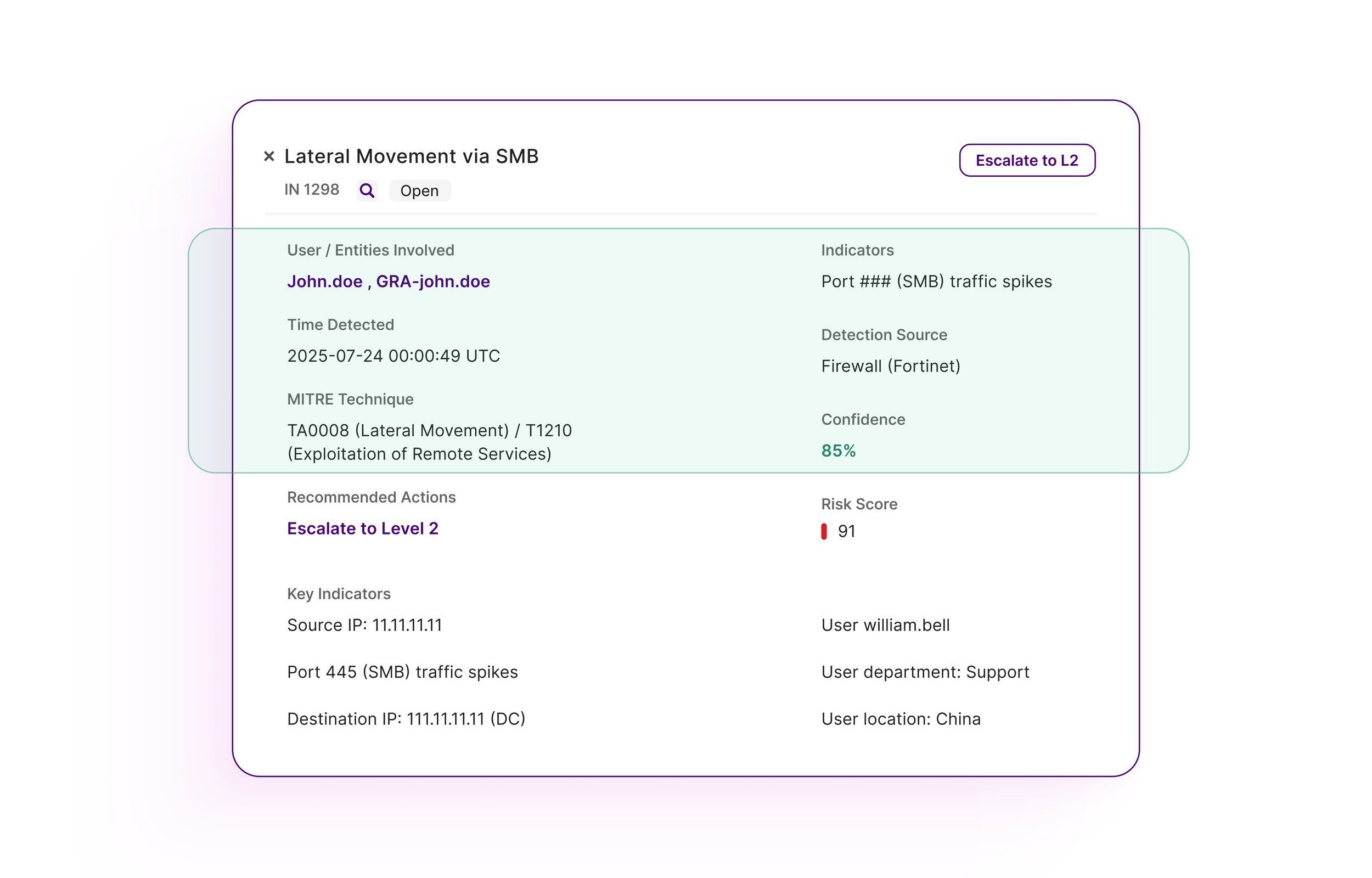Viewport: 1372px width, 878px height.
Task: Open the John.doe , GRA-john.doe entity link
Action: tap(388, 282)
